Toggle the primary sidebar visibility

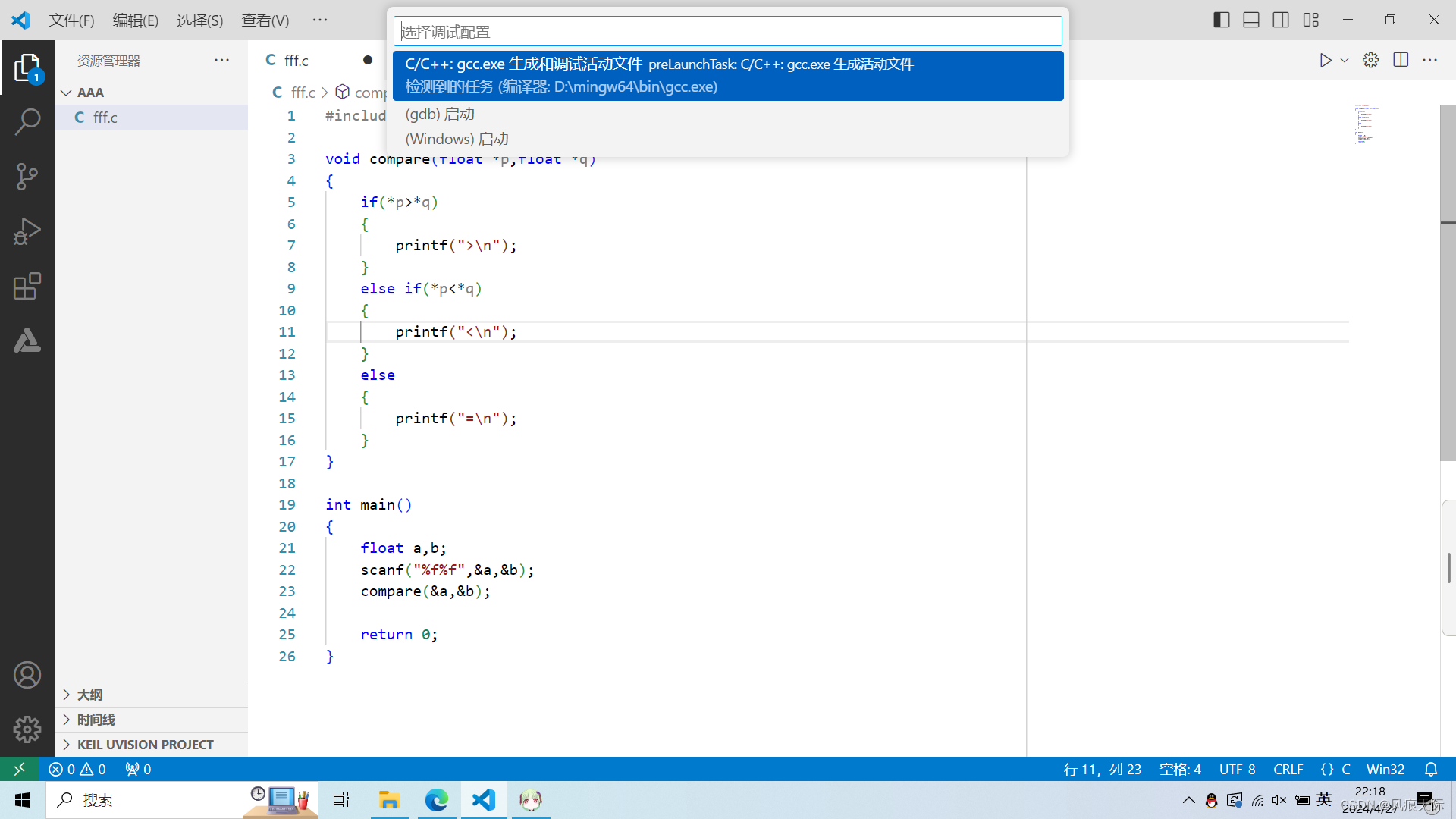[1221, 20]
